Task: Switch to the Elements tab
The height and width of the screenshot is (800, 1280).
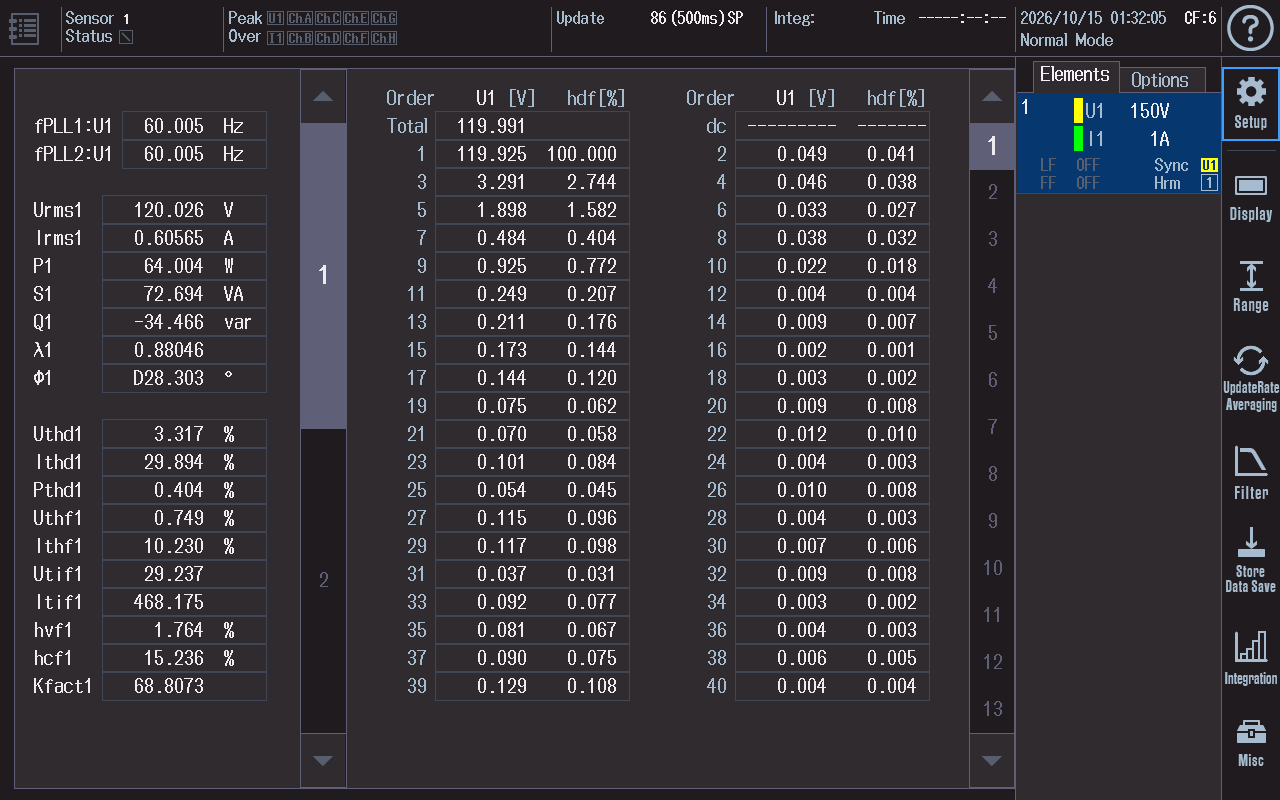Action: pyautogui.click(x=1074, y=75)
